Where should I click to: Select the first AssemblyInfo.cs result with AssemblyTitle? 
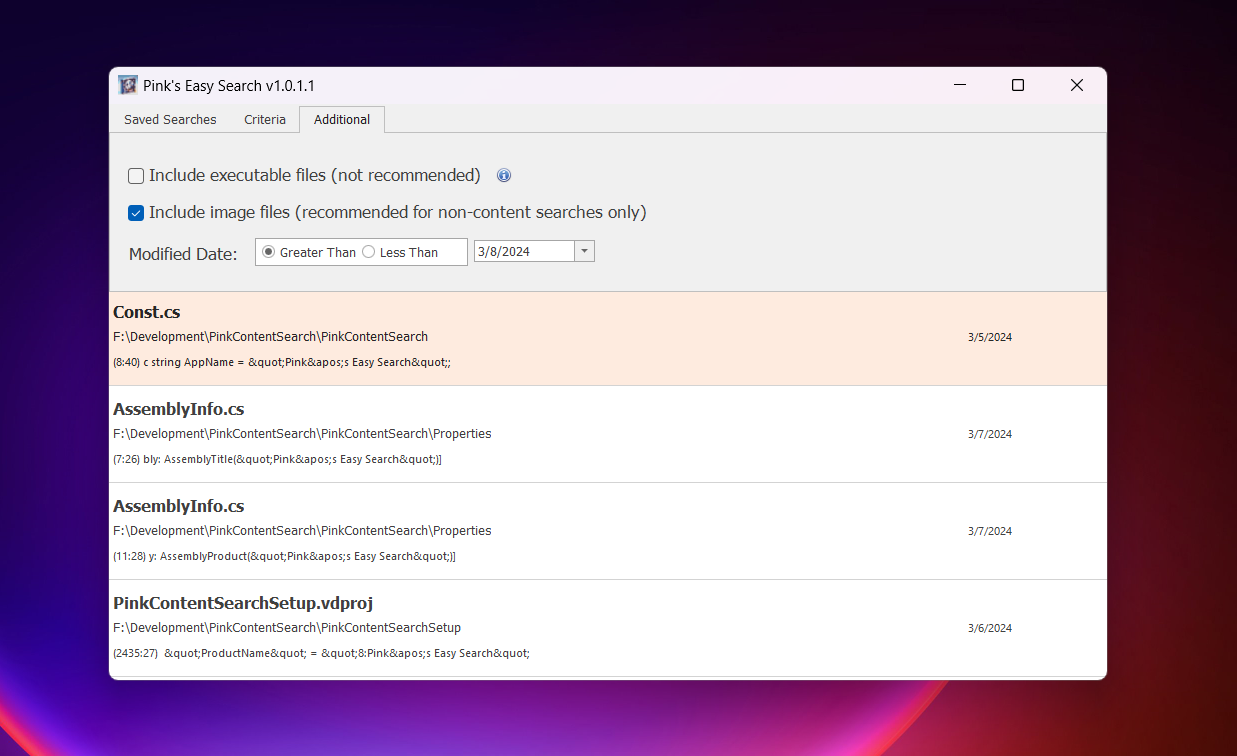pyautogui.click(x=178, y=409)
